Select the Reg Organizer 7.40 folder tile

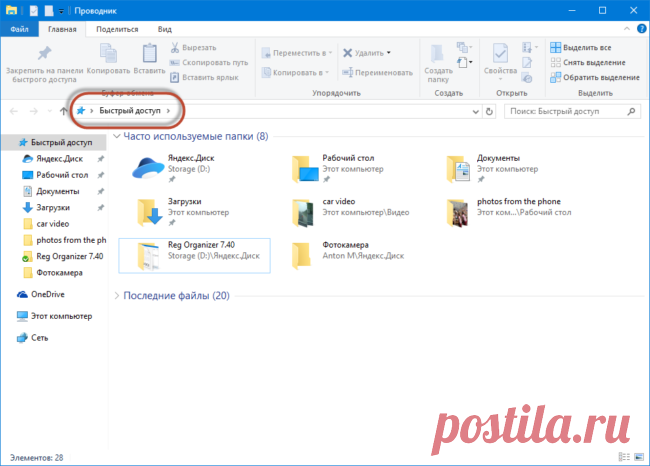coord(194,255)
